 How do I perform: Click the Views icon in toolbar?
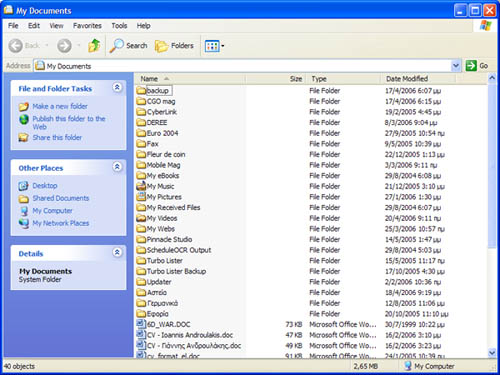tap(212, 46)
